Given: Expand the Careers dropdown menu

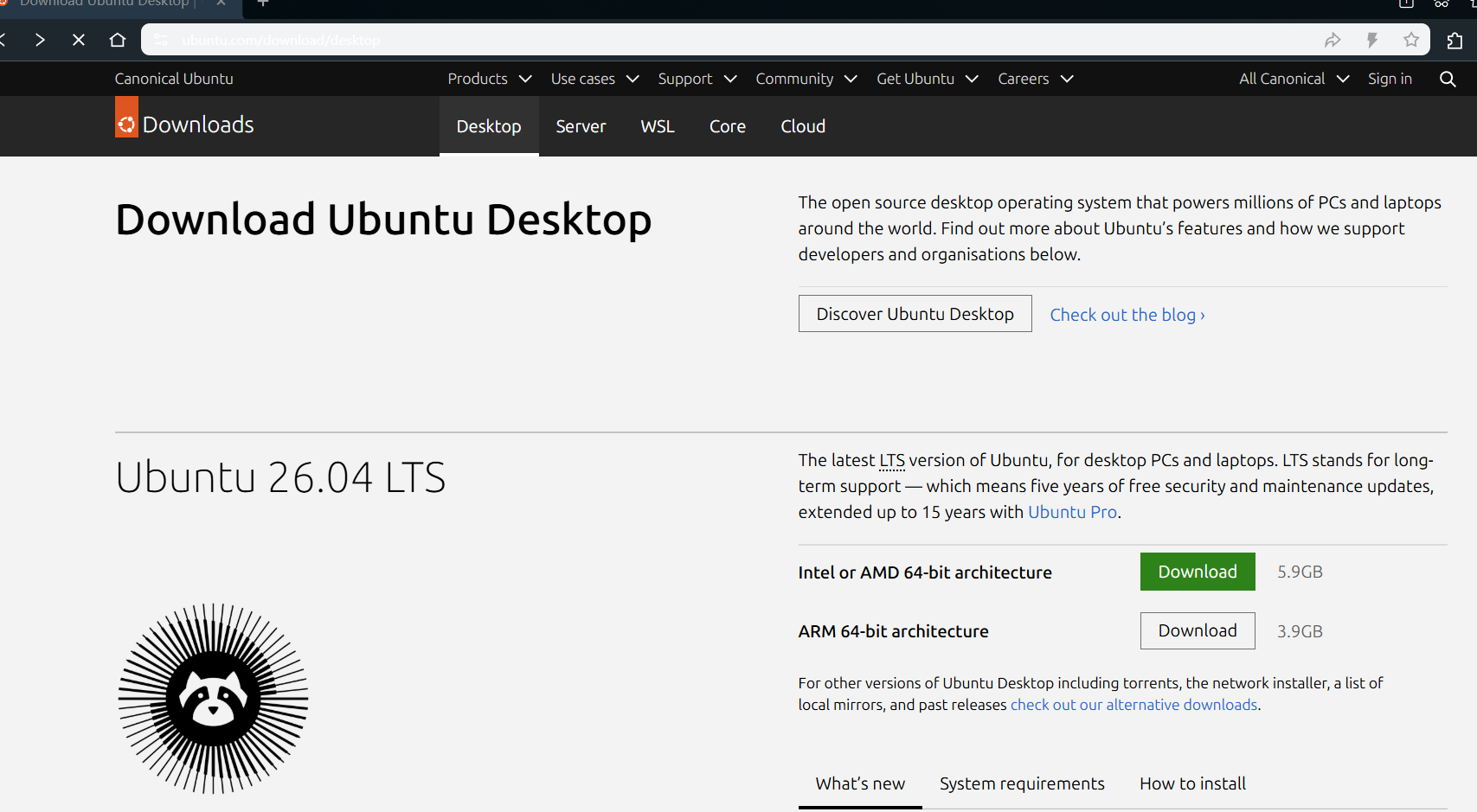Looking at the screenshot, I should (1036, 79).
